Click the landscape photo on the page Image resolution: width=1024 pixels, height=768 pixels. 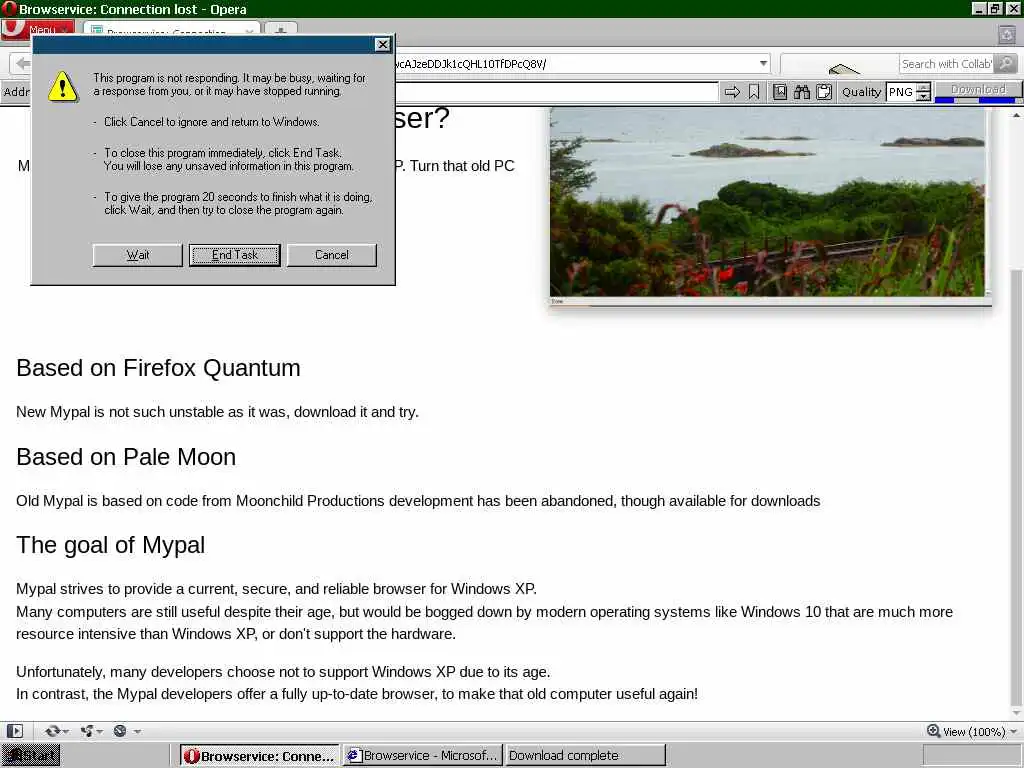point(767,202)
